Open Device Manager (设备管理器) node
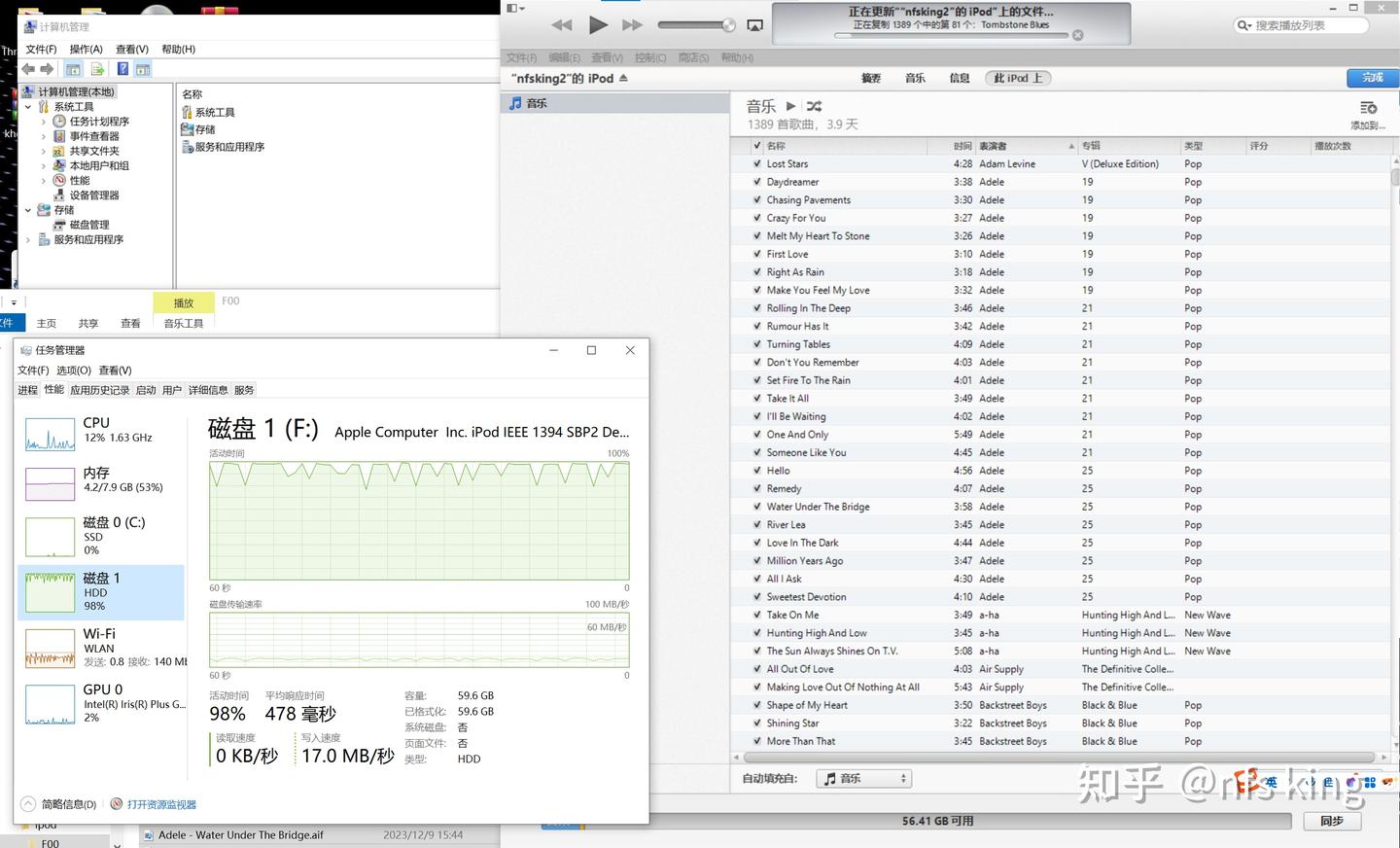Screen dimensions: 1400x848 [x=94, y=195]
